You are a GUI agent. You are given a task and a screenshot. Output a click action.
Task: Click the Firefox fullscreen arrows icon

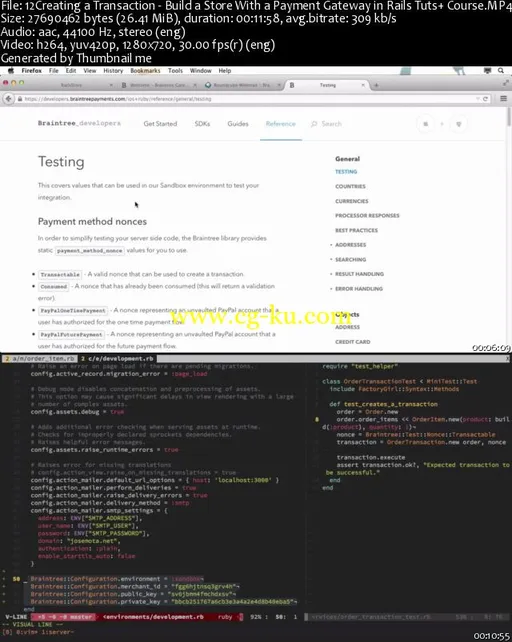pyautogui.click(x=506, y=83)
